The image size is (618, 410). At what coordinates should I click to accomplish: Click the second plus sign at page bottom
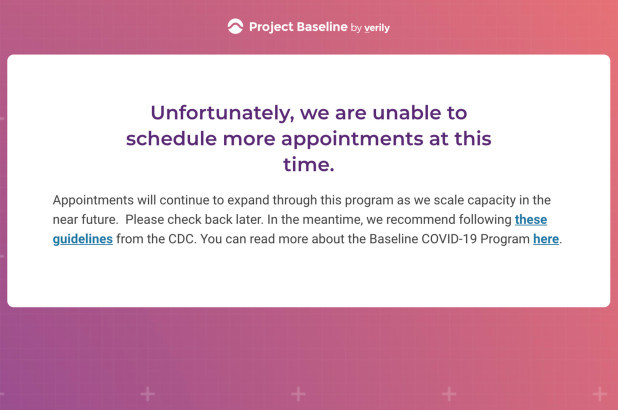298,394
